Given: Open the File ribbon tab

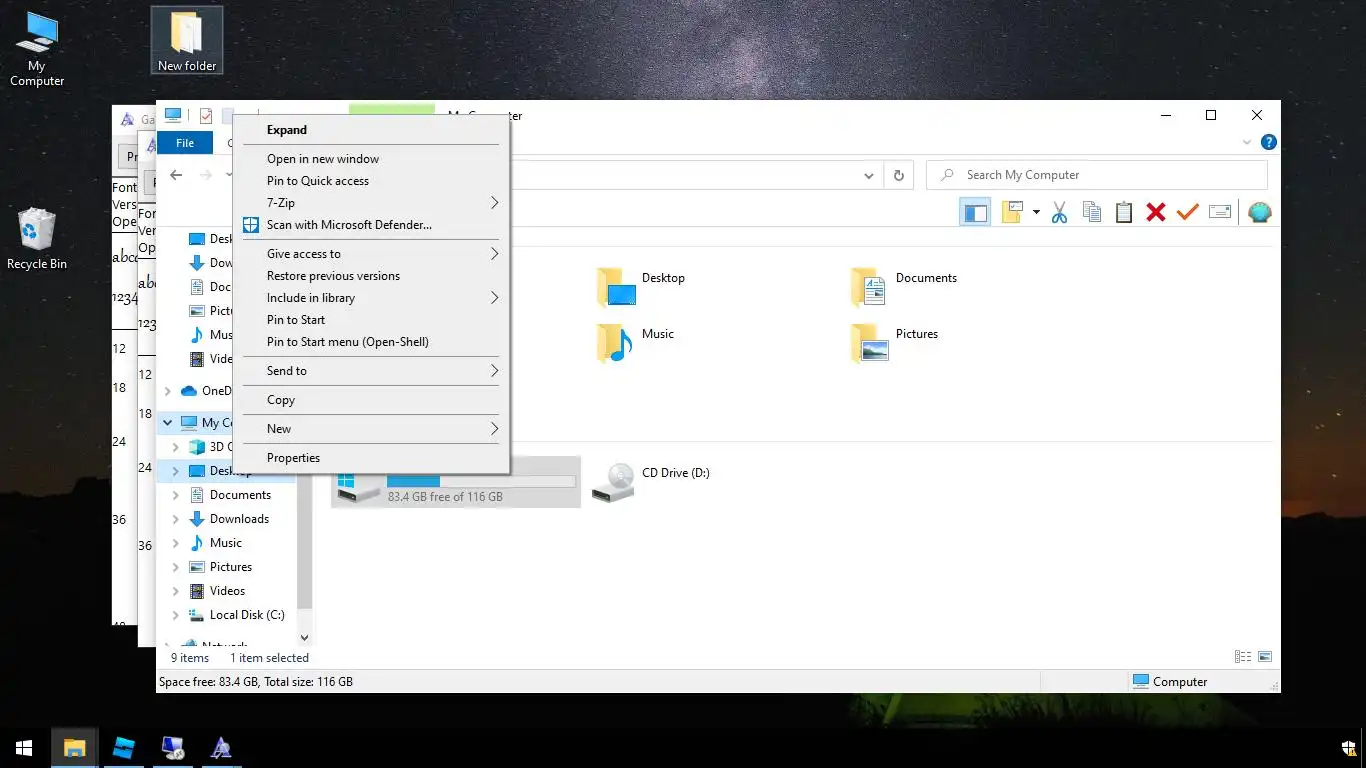Looking at the screenshot, I should tap(185, 143).
